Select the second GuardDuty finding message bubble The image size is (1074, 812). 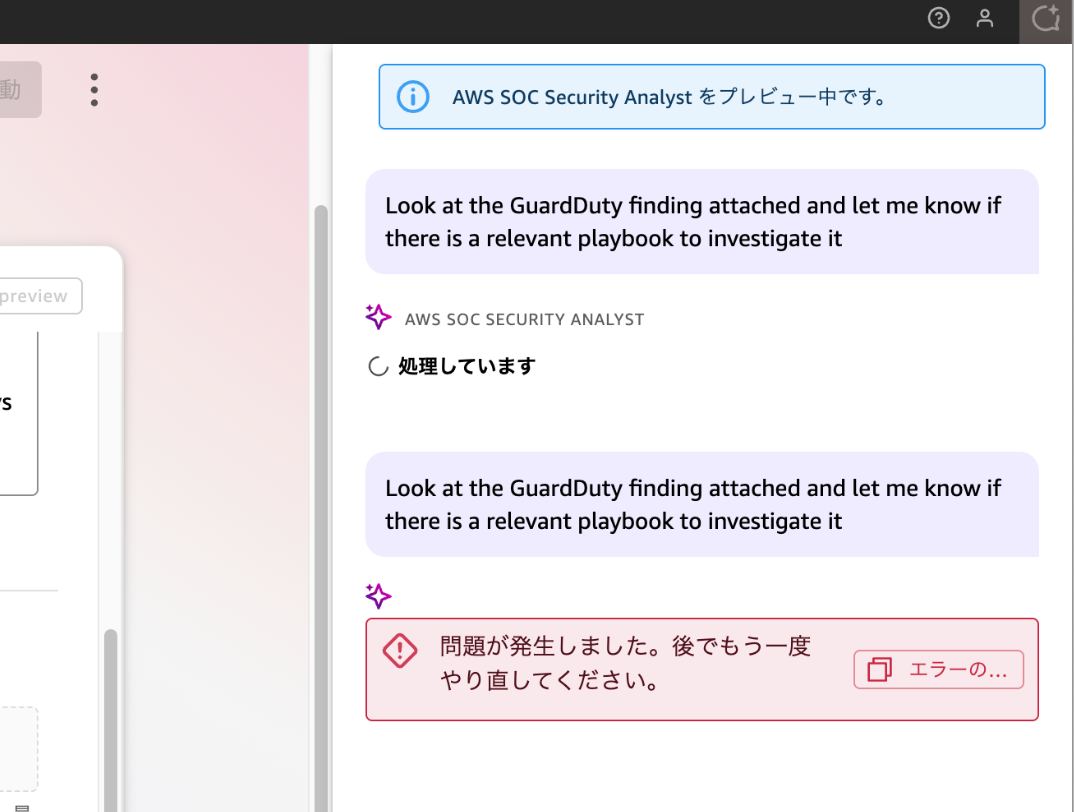point(702,504)
